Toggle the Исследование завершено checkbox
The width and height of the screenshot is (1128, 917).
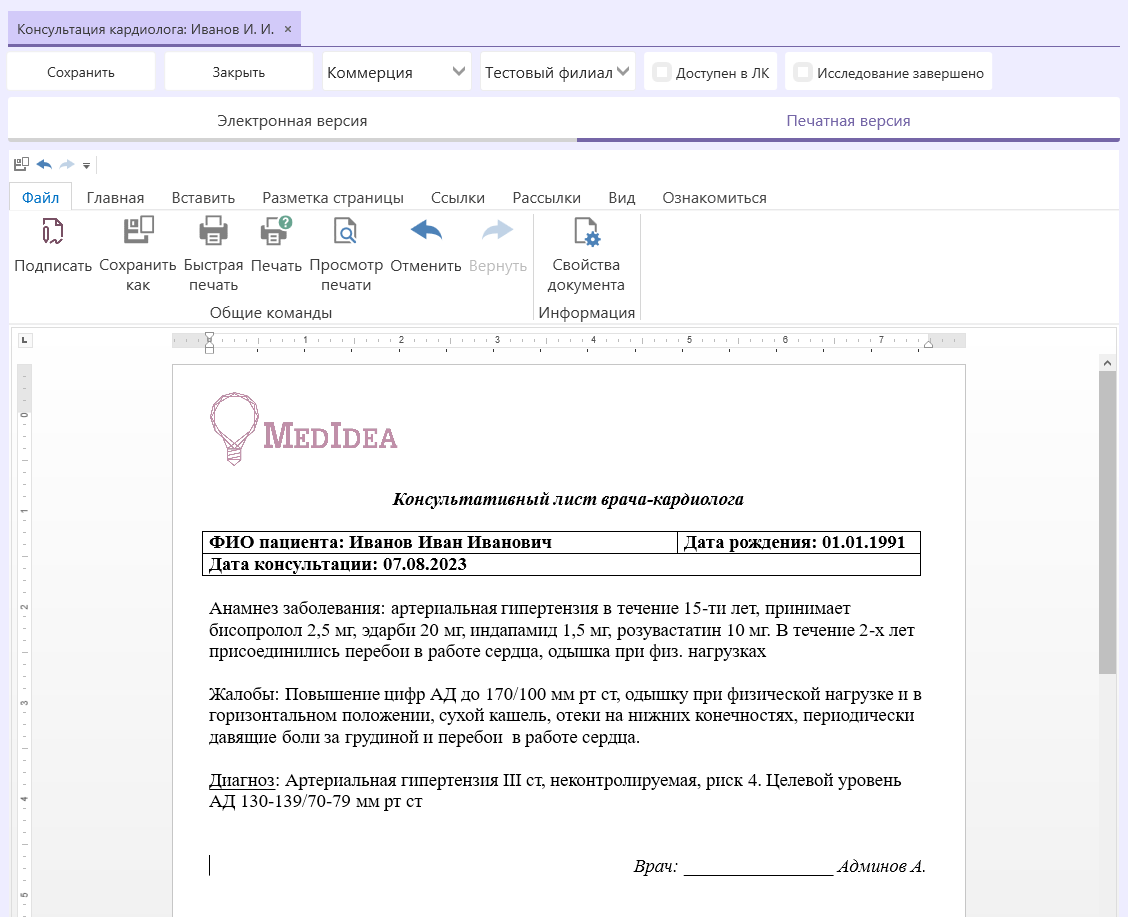[x=803, y=72]
